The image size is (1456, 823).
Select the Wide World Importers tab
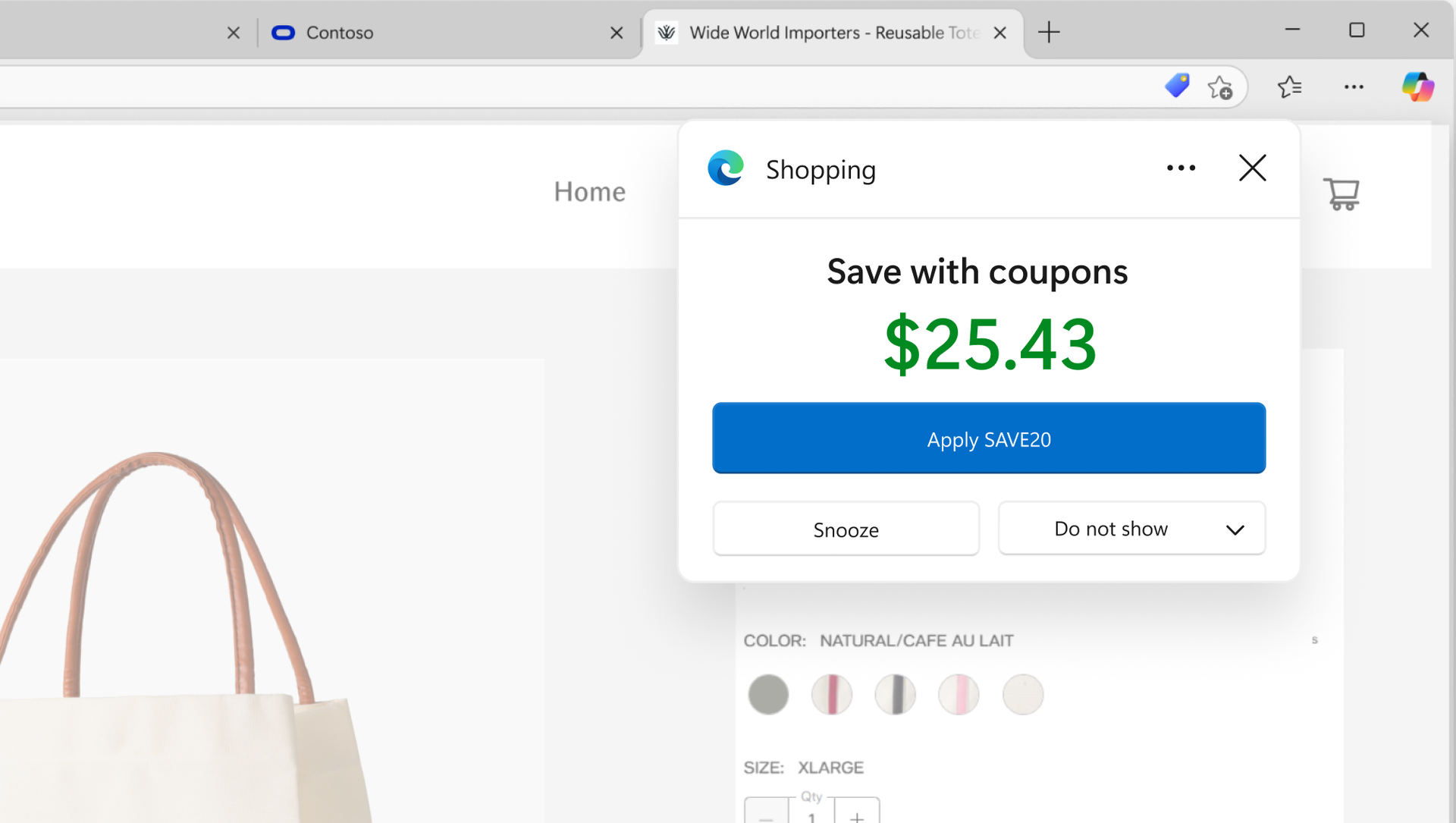click(827, 33)
